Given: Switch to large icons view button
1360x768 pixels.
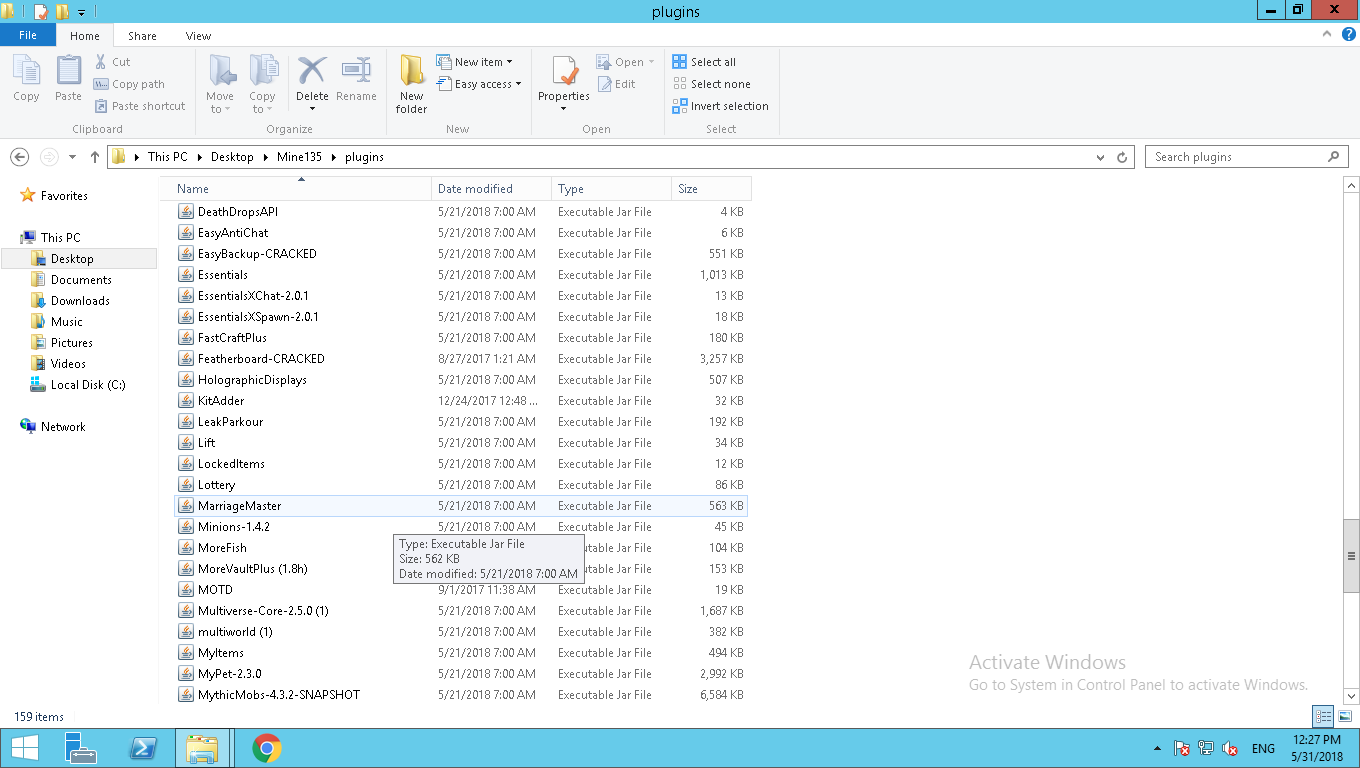Looking at the screenshot, I should tap(1343, 716).
